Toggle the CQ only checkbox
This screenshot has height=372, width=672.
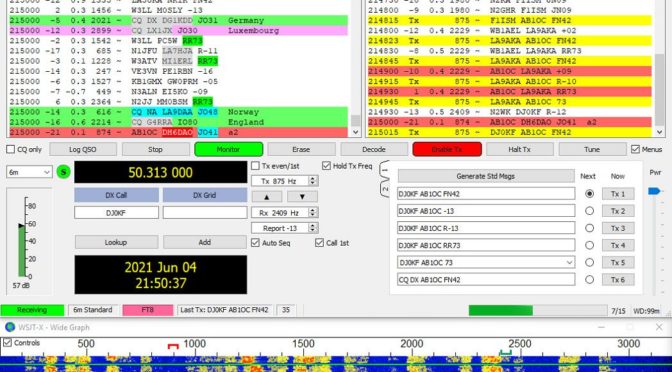11,150
